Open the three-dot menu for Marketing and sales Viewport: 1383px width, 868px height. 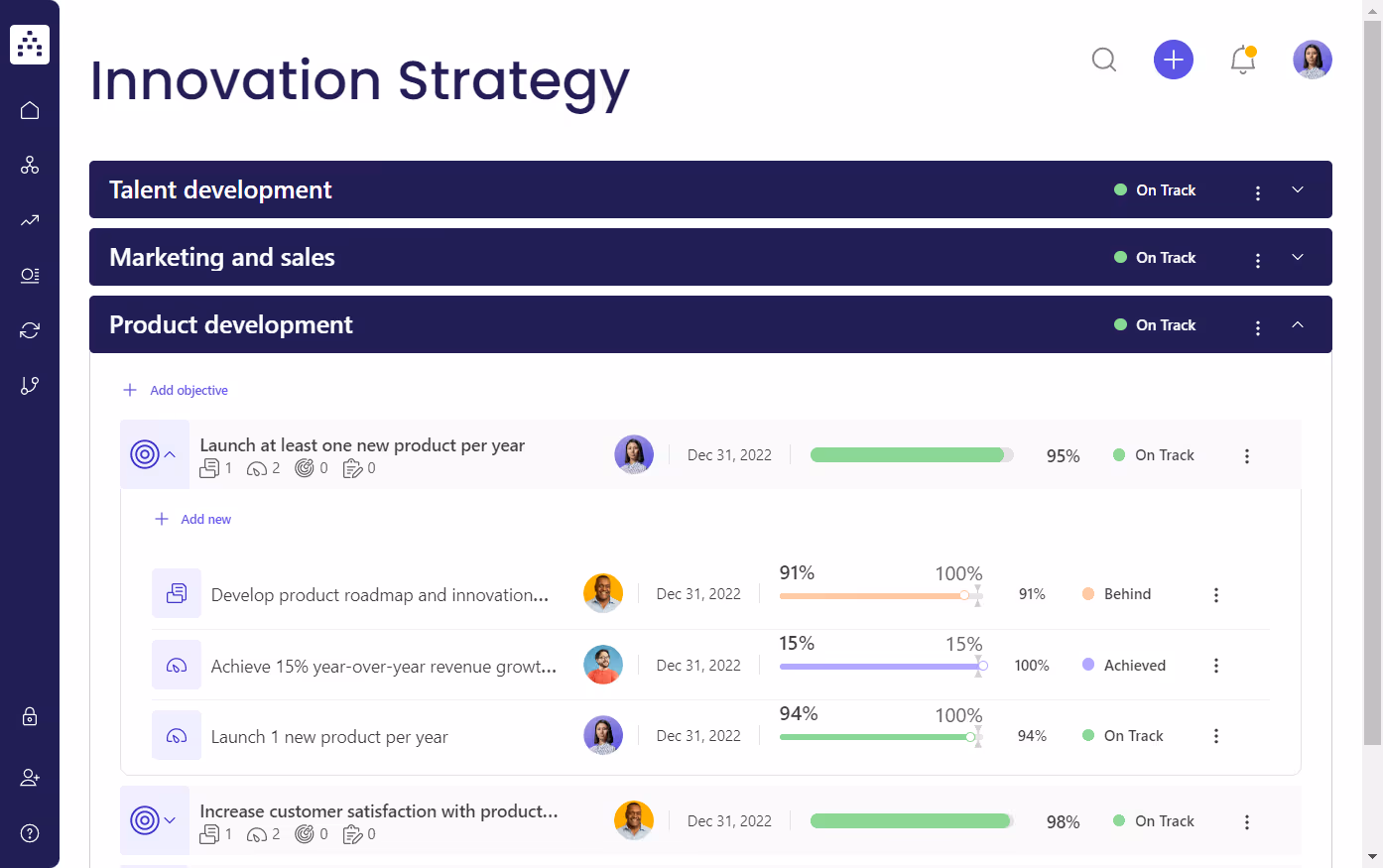1258,258
